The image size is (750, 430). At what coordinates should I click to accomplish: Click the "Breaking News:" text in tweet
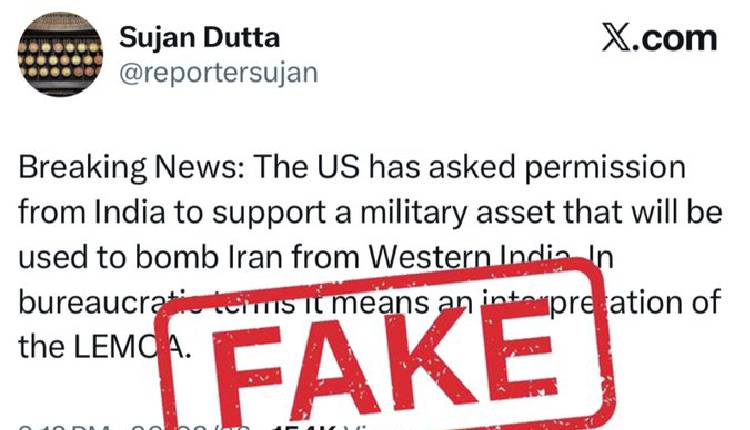[132, 168]
